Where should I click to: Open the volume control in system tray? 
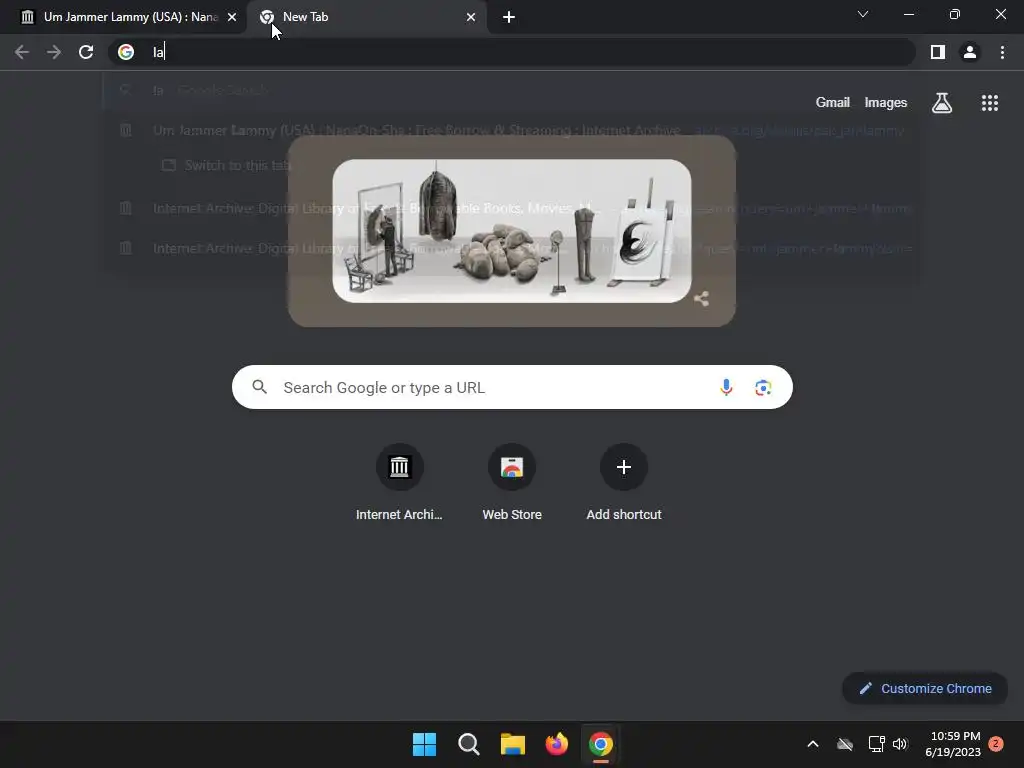point(900,744)
